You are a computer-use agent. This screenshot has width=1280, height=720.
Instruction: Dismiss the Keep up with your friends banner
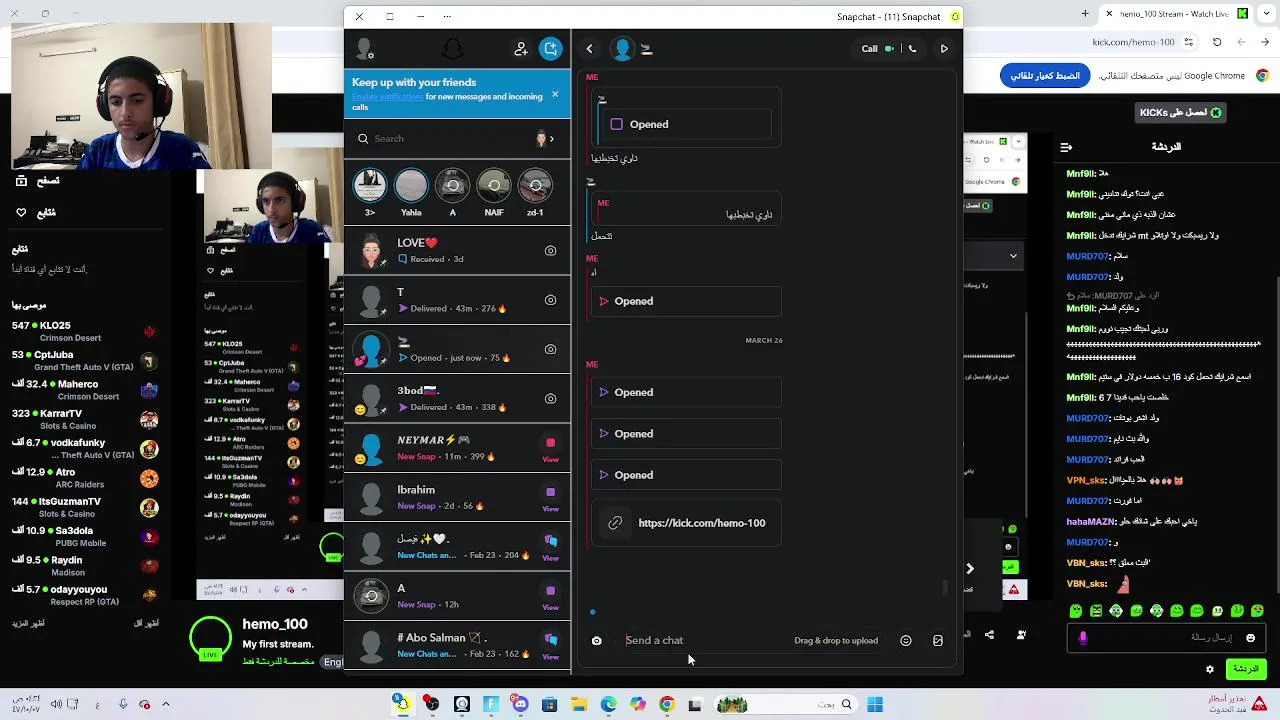click(x=555, y=95)
